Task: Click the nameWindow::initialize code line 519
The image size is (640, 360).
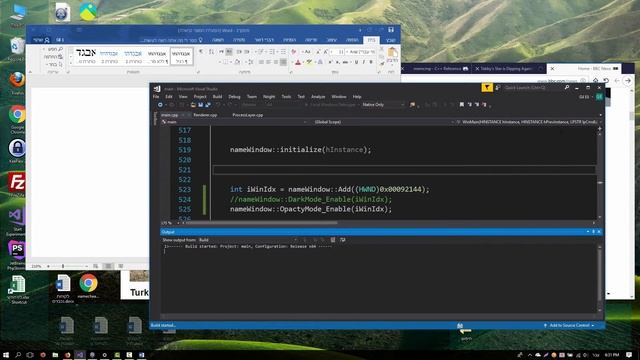Action: [x=300, y=150]
